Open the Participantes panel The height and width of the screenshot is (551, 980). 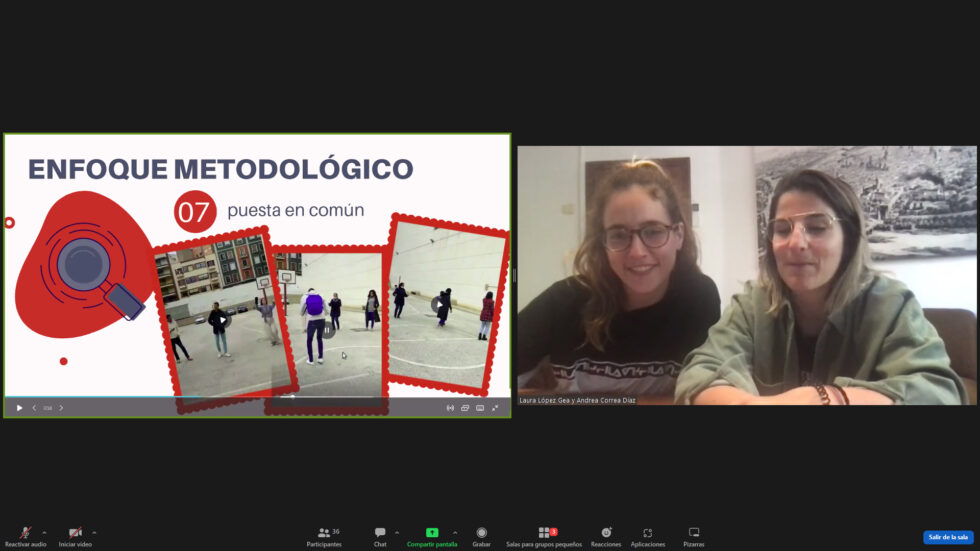coord(324,534)
